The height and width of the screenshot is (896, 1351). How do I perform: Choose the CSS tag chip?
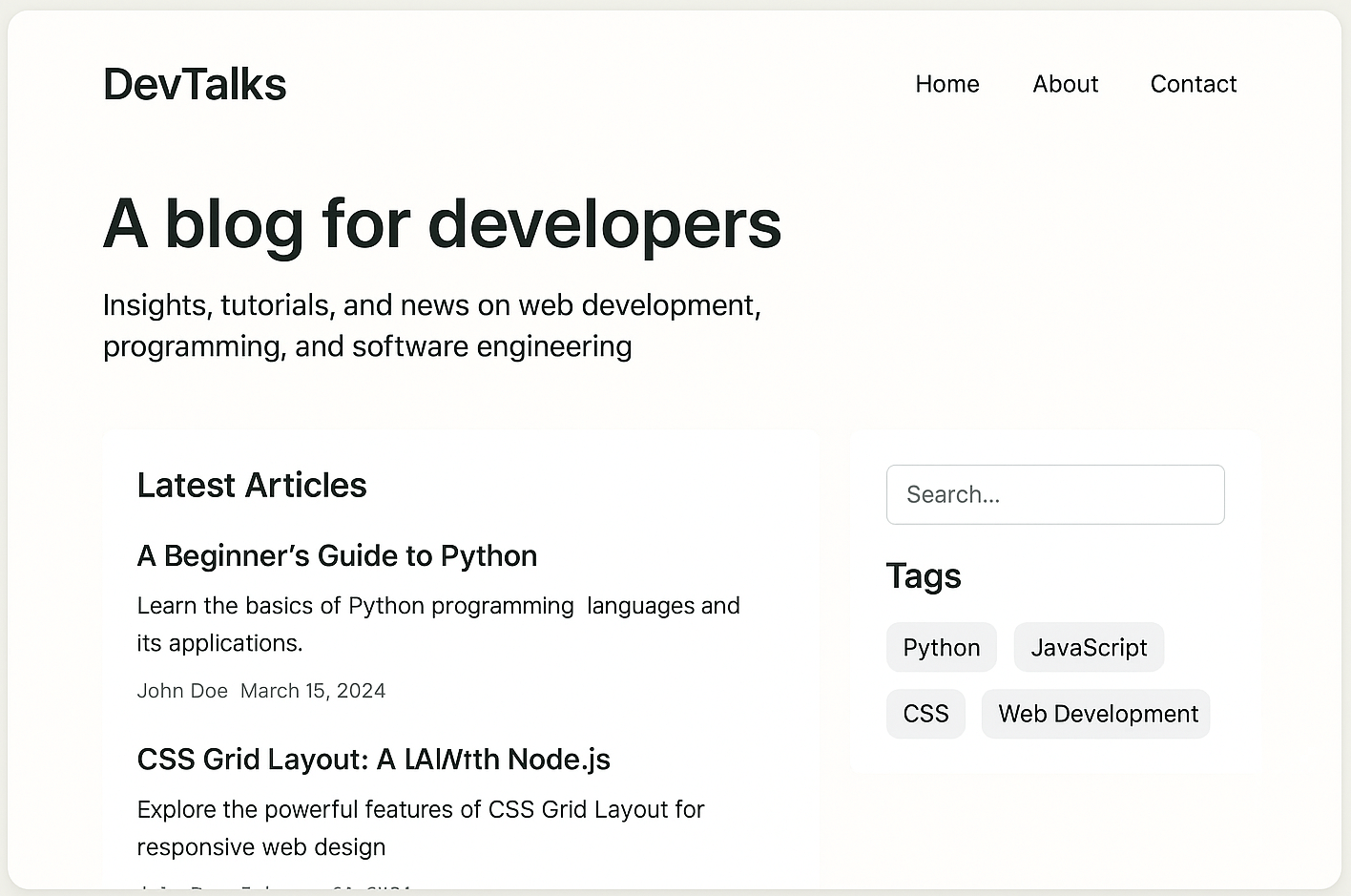click(x=925, y=714)
